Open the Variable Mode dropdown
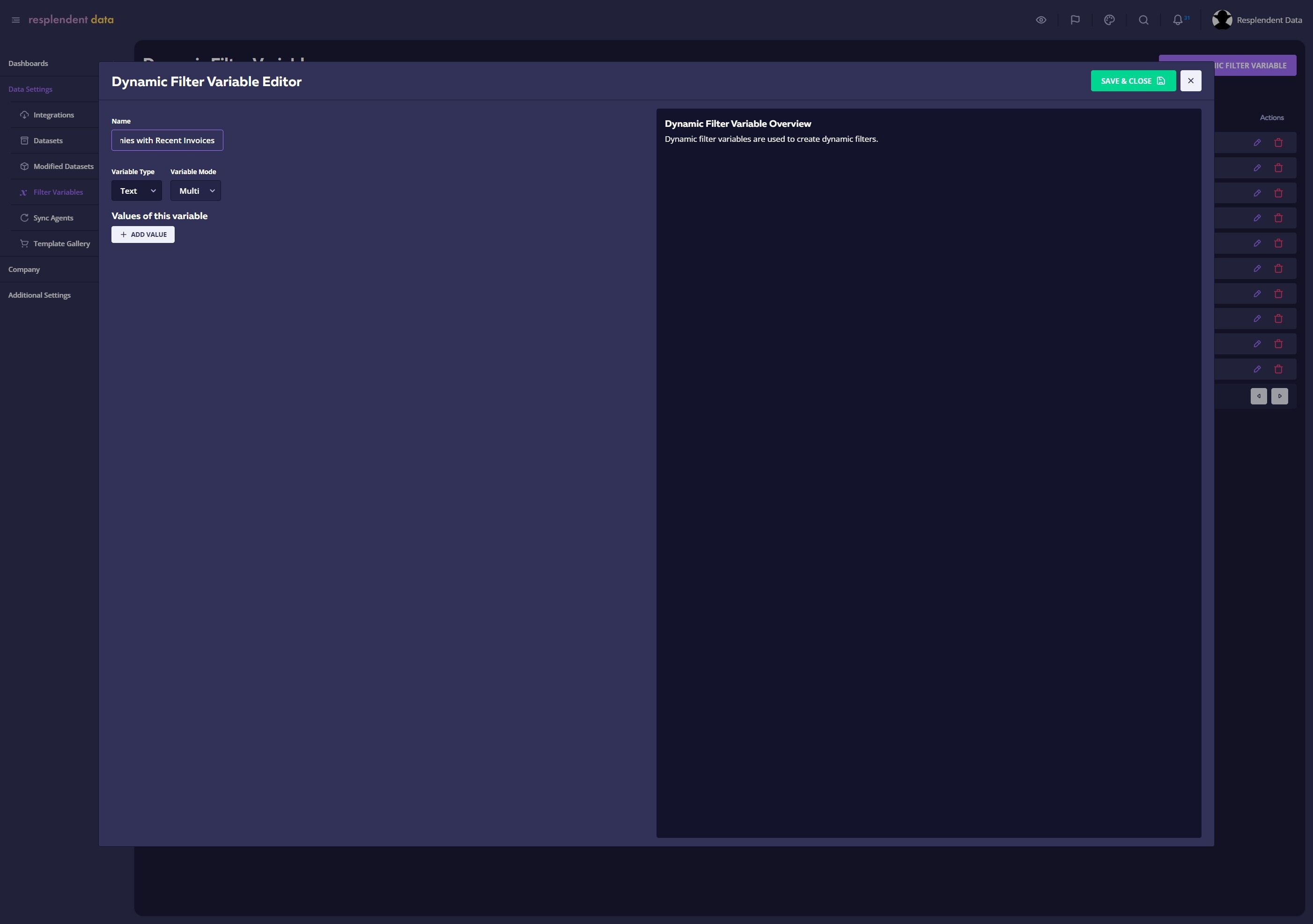1313x924 pixels. click(x=196, y=191)
